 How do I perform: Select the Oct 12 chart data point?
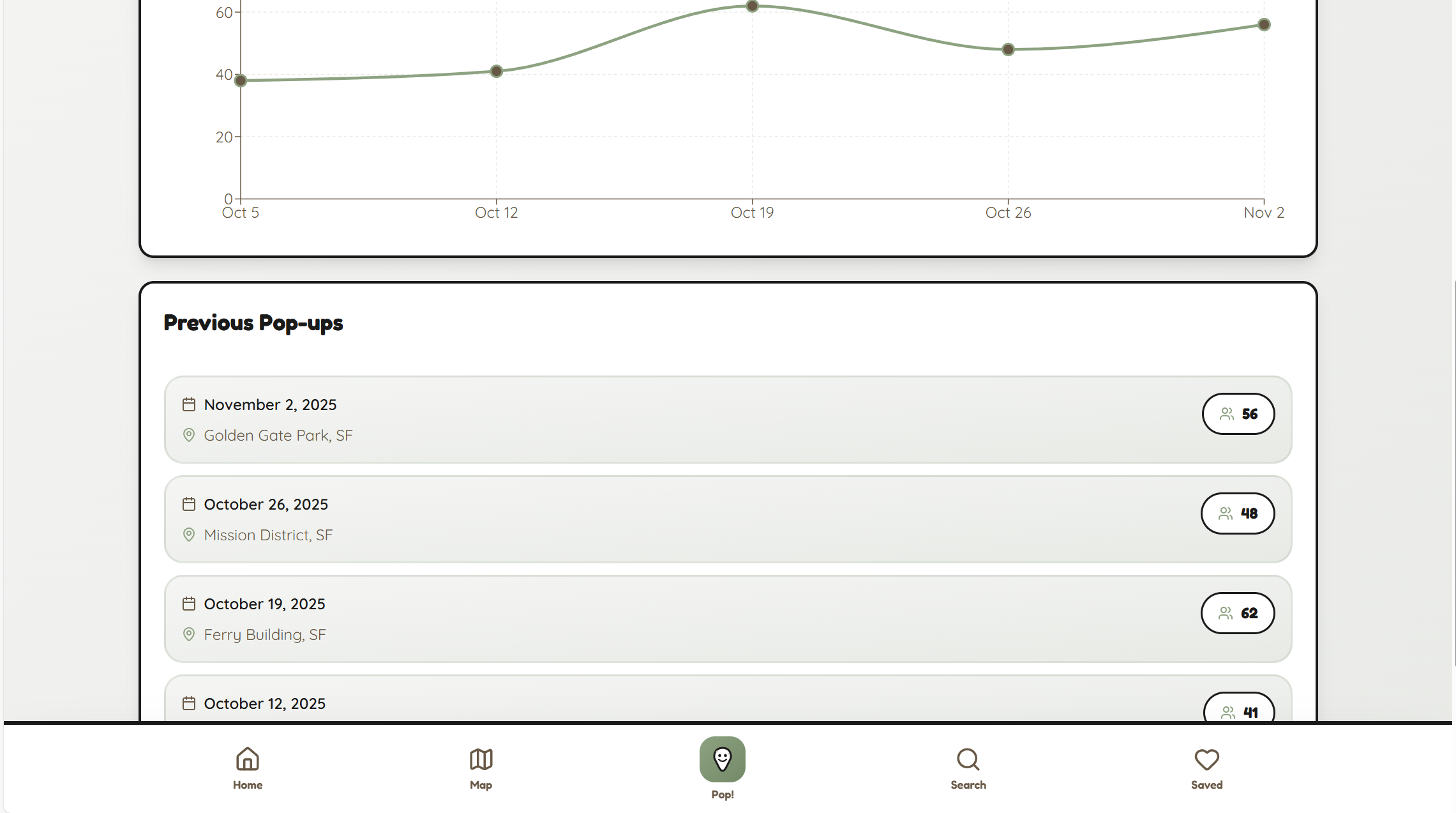tap(497, 72)
